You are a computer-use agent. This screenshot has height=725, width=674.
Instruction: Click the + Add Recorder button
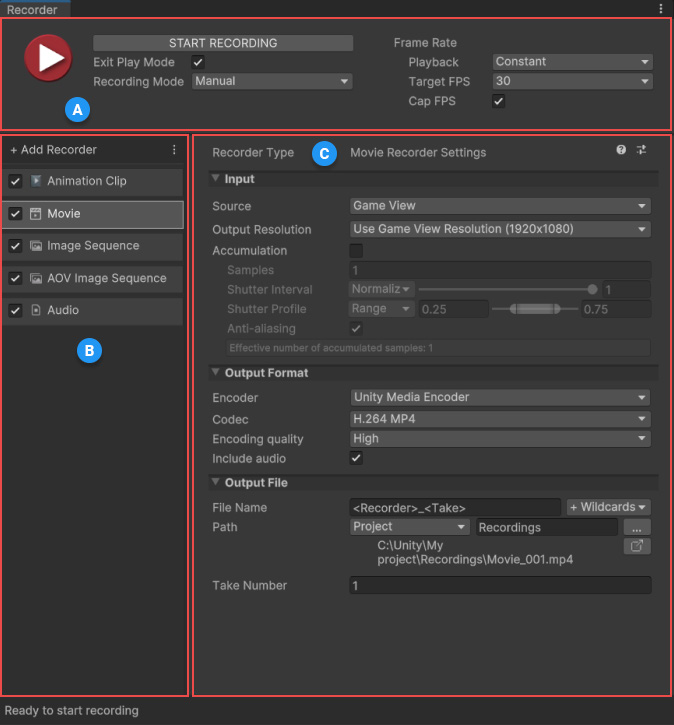(54, 150)
